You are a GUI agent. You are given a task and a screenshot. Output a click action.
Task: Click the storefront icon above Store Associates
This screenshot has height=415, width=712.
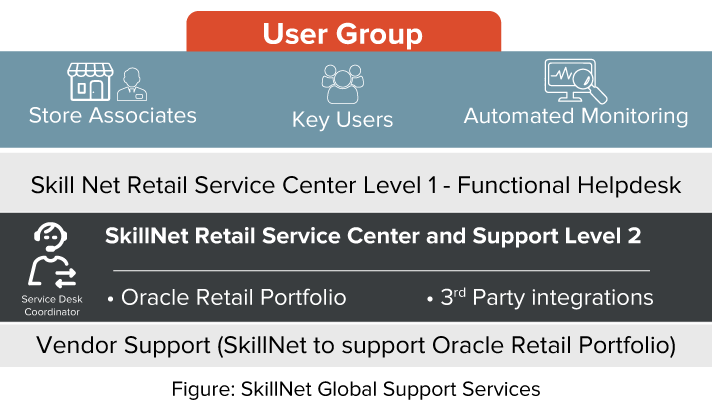(90, 82)
